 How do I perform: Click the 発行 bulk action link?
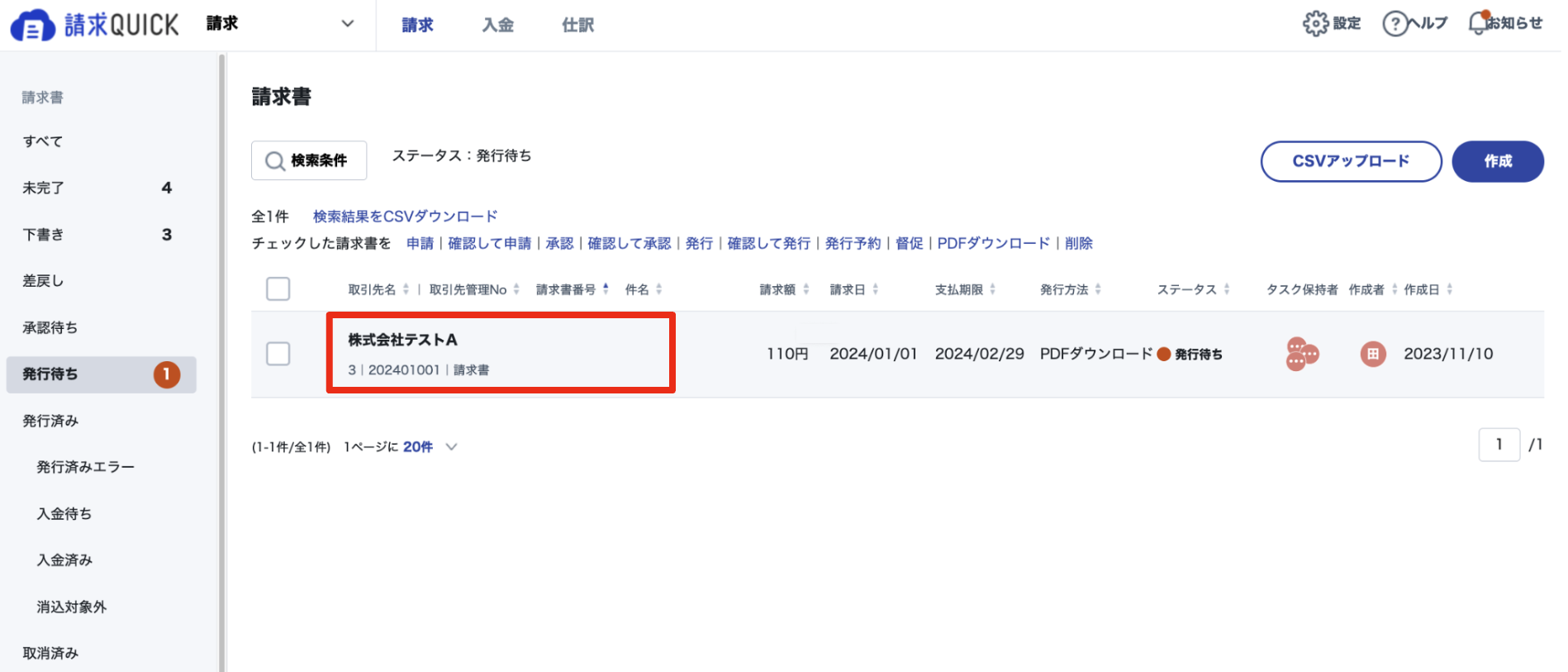pyautogui.click(x=699, y=243)
